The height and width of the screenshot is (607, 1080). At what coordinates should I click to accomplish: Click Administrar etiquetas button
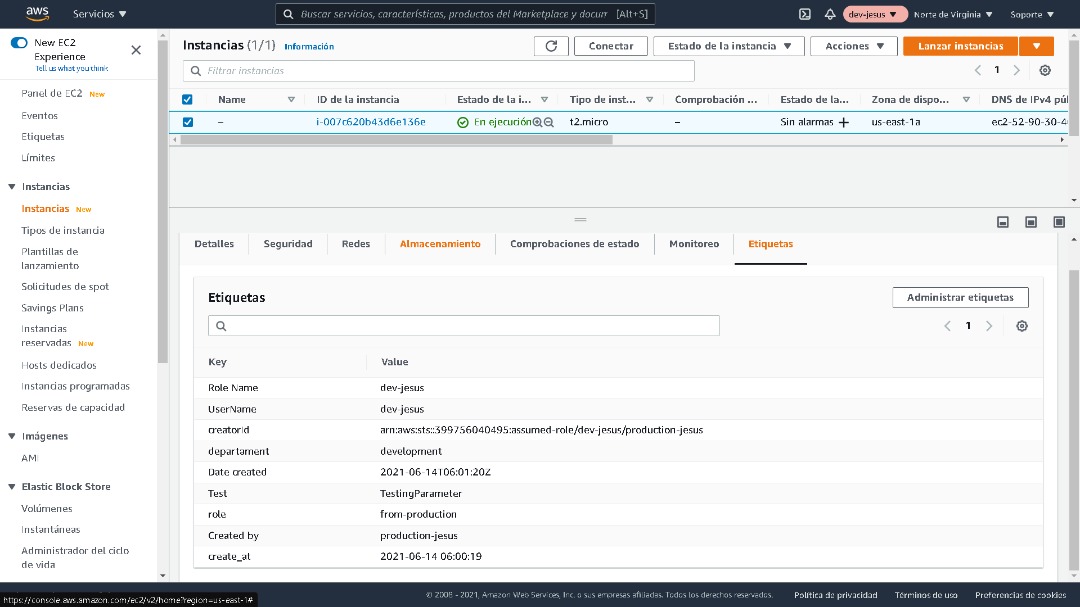point(960,298)
